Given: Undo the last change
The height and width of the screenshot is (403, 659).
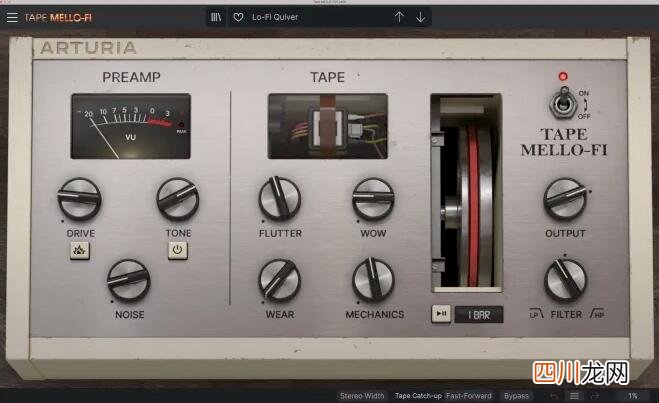Looking at the screenshot, I should click(554, 396).
